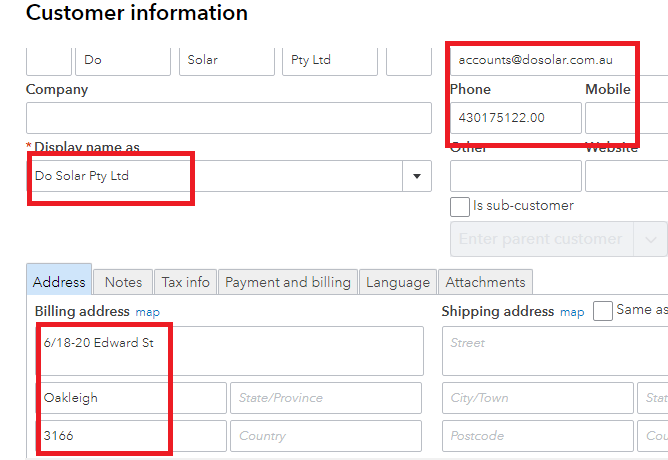This screenshot has height=460, width=668.
Task: Click the billing street field 6/18-20 Edward St
Action: click(x=230, y=351)
